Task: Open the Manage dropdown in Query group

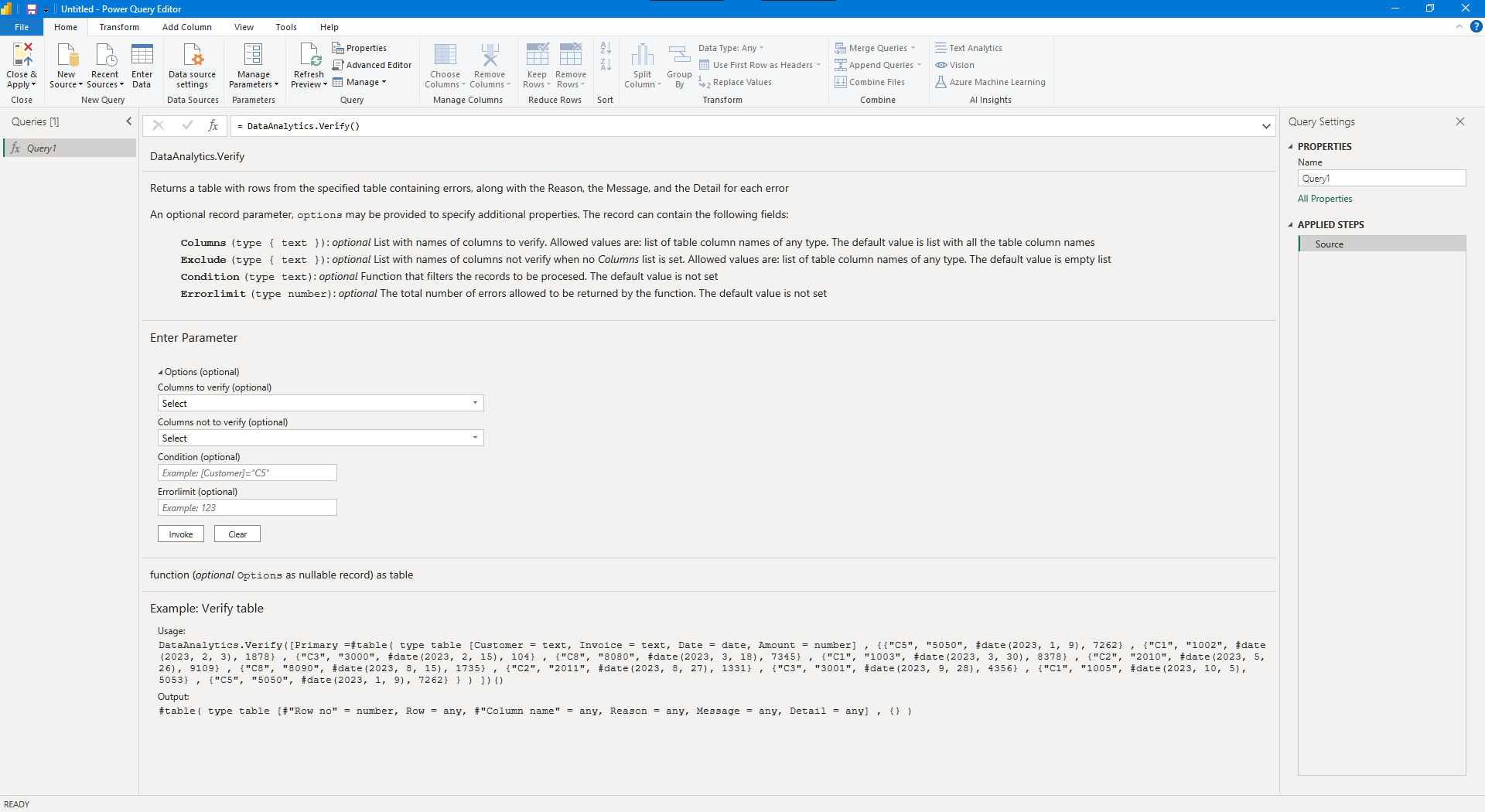Action: (360, 82)
